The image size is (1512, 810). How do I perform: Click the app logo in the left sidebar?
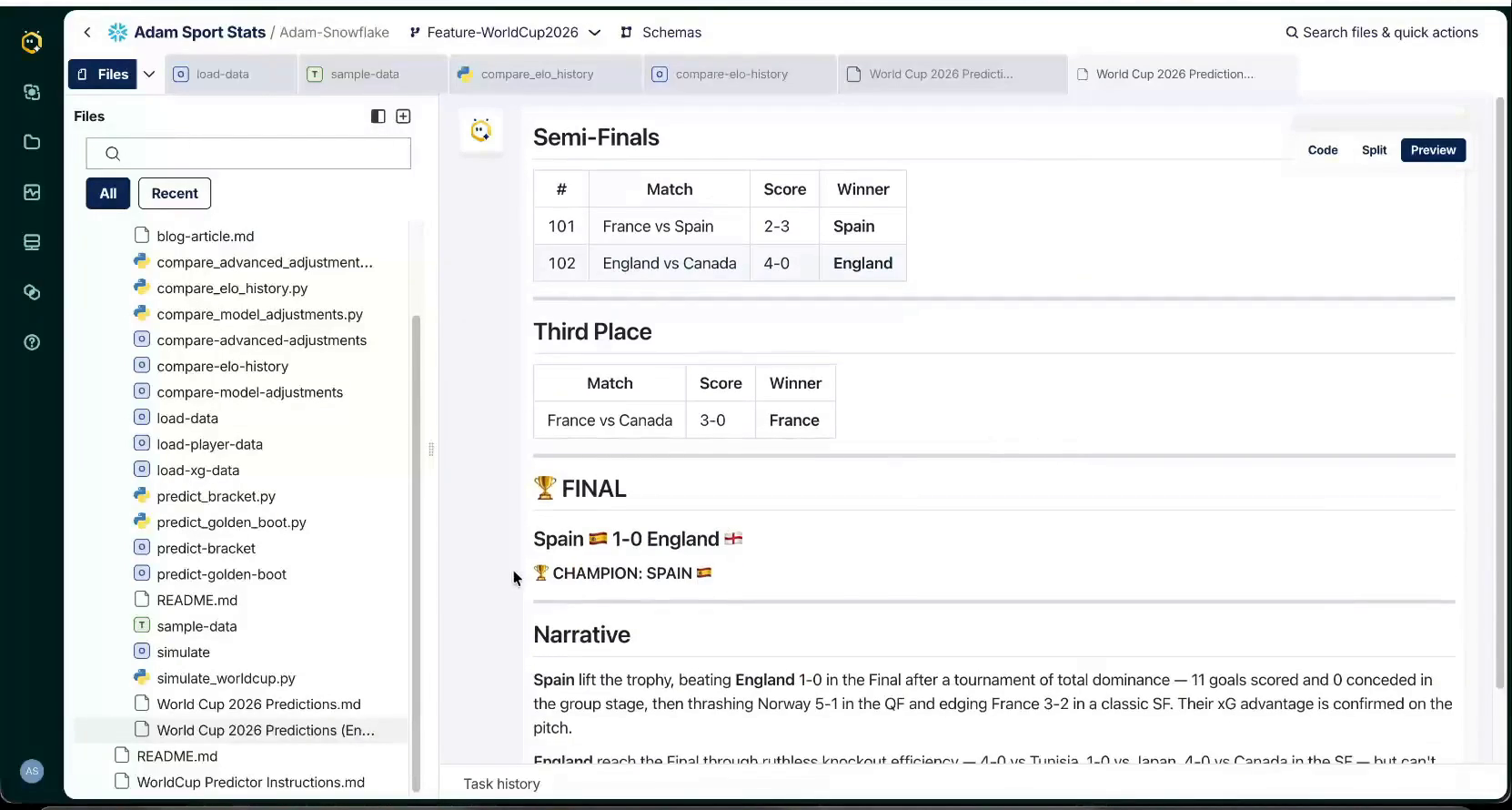[x=32, y=42]
